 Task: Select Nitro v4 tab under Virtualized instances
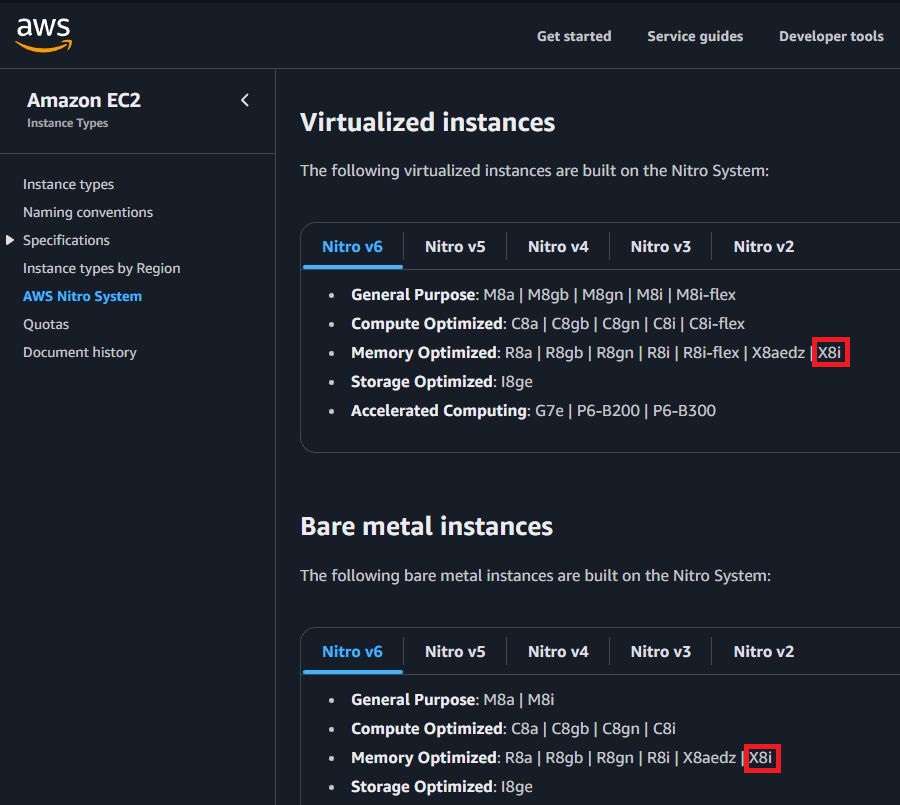pos(558,246)
